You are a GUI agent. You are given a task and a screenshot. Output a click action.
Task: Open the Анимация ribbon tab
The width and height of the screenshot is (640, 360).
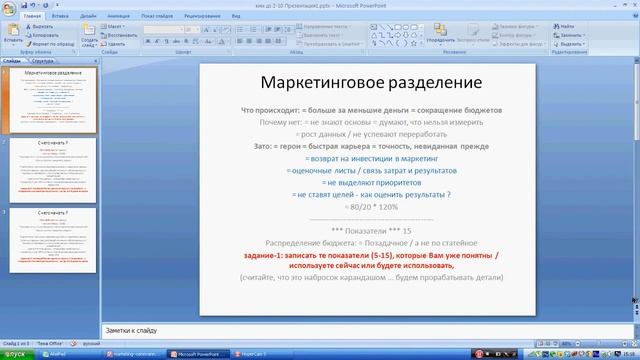[118, 16]
